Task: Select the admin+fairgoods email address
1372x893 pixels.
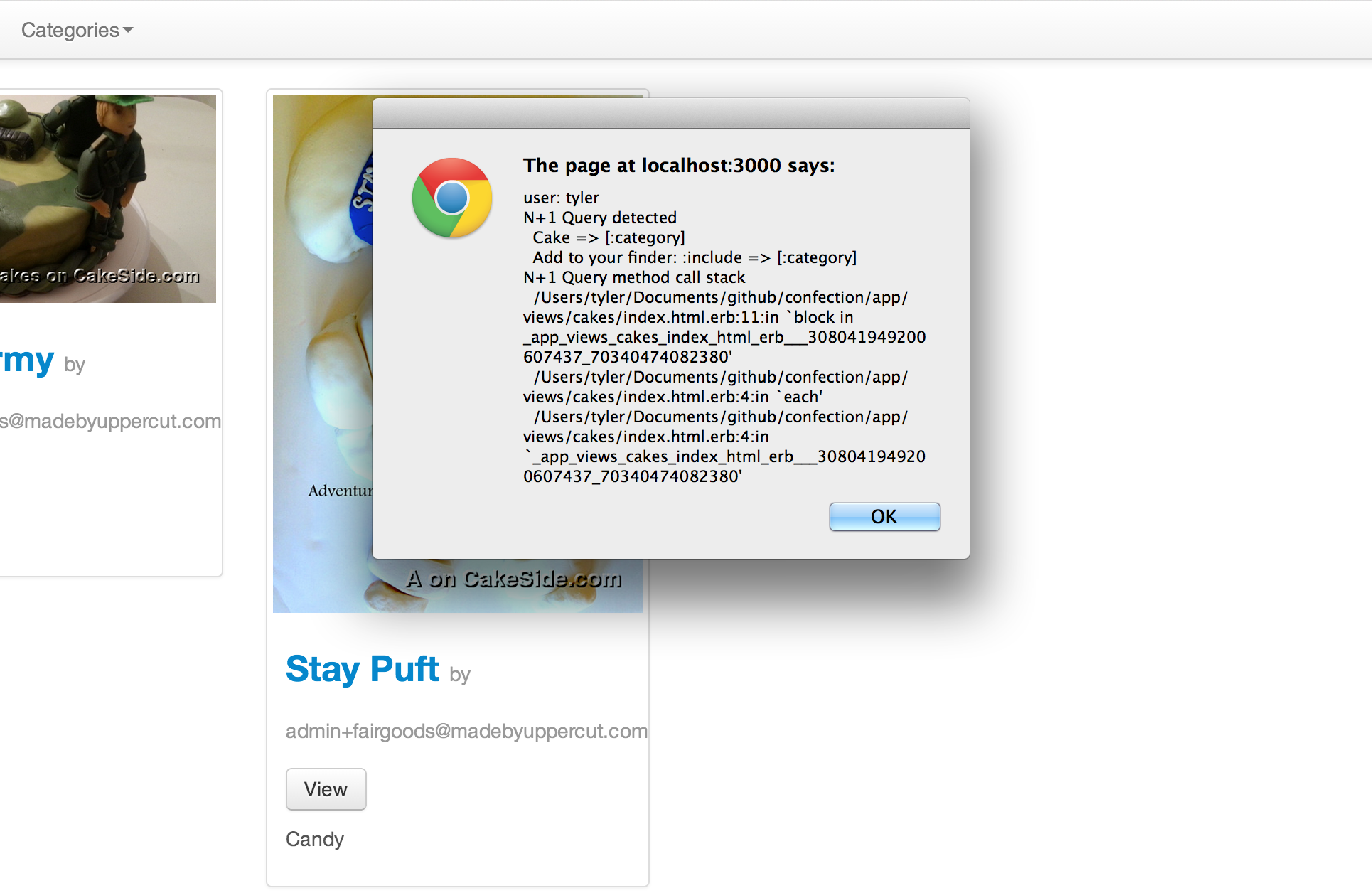Action: tap(466, 731)
